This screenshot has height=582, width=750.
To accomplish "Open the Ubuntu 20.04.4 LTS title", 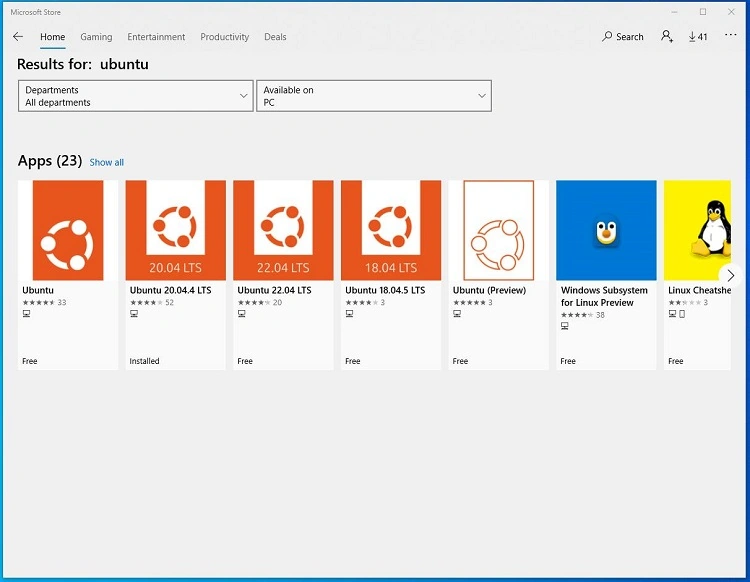I will click(170, 290).
